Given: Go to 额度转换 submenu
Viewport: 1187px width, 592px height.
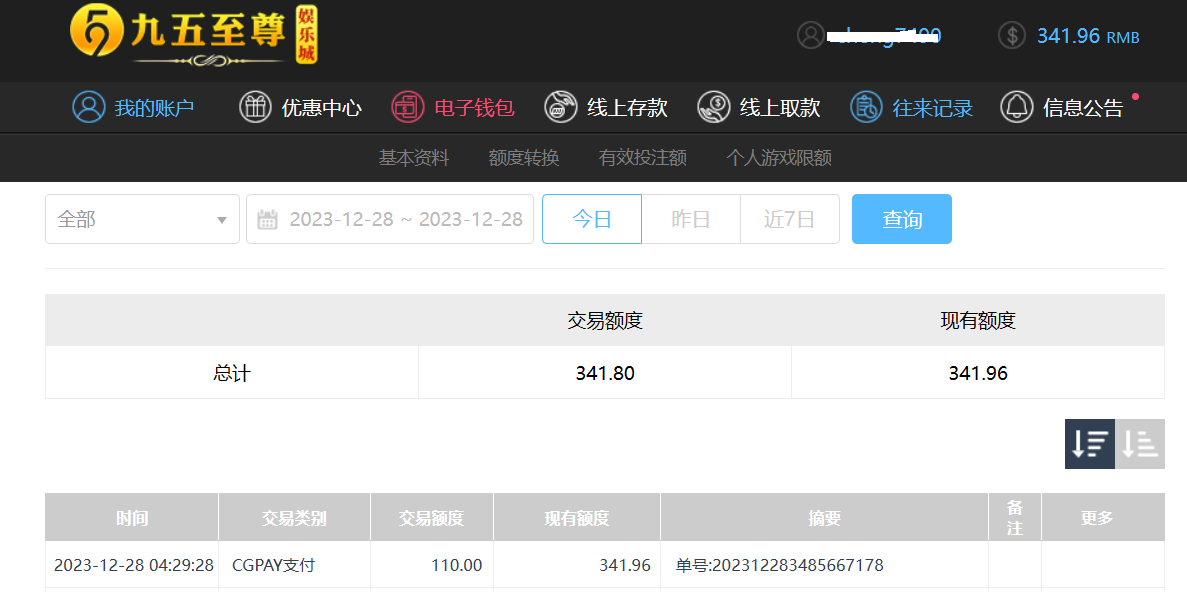Looking at the screenshot, I should (524, 157).
